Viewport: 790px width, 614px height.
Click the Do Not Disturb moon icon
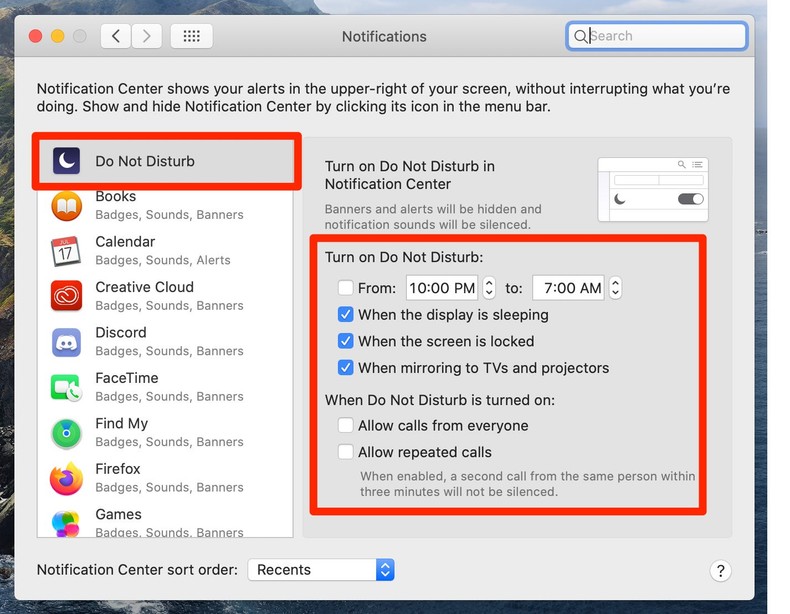pyautogui.click(x=67, y=161)
